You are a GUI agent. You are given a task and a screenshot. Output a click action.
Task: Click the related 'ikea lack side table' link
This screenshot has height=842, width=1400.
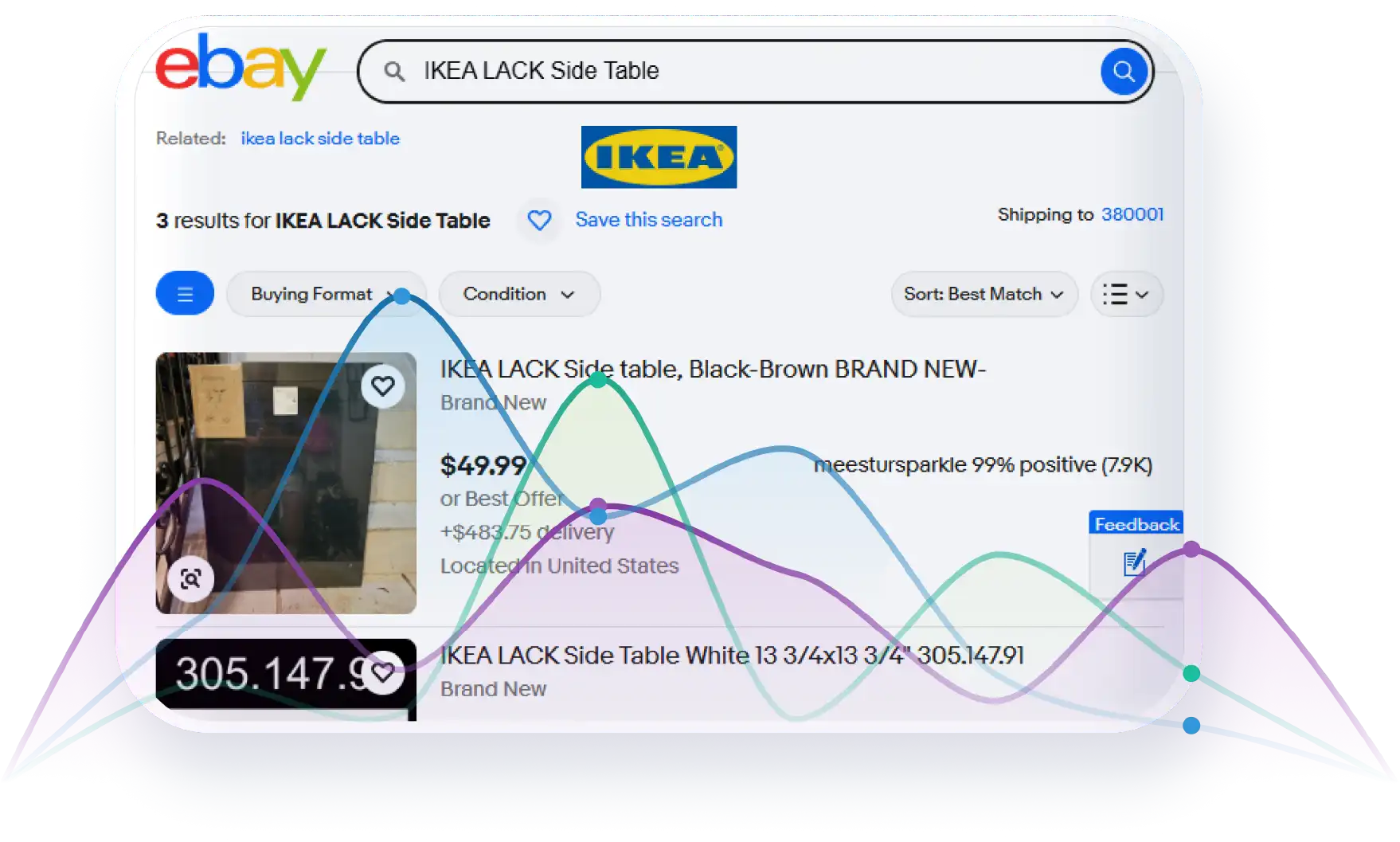click(x=320, y=139)
